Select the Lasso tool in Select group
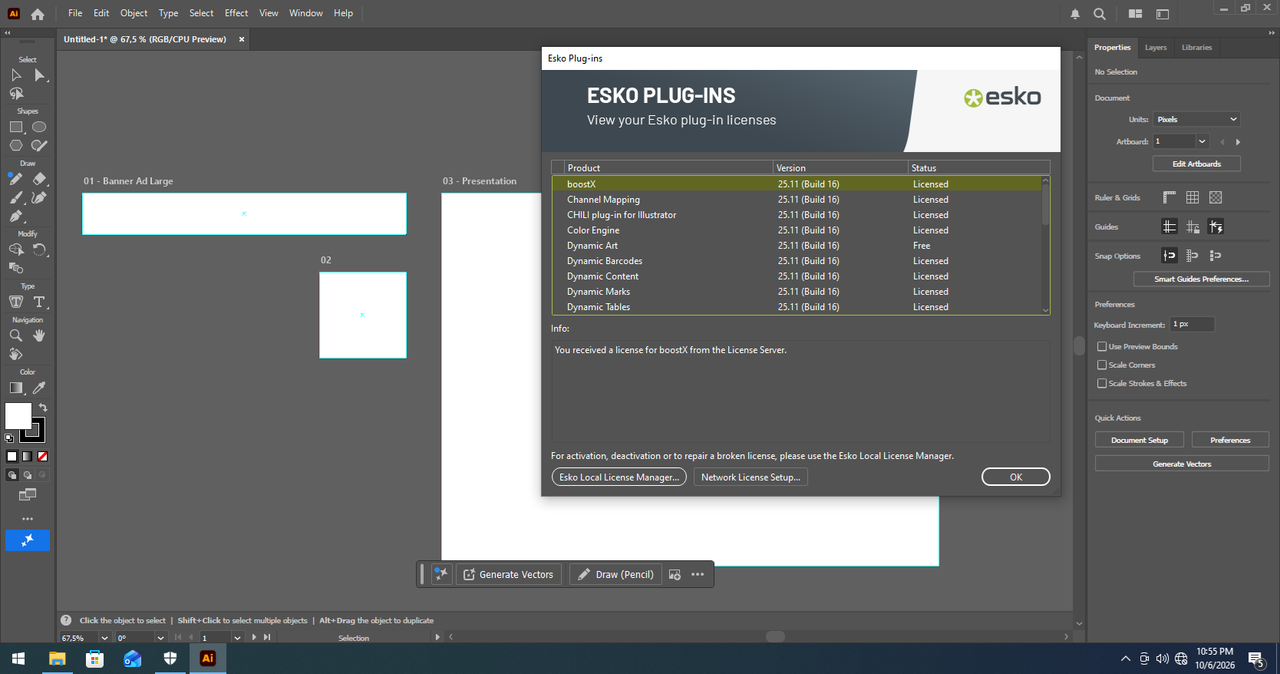1280x674 pixels. coord(16,93)
